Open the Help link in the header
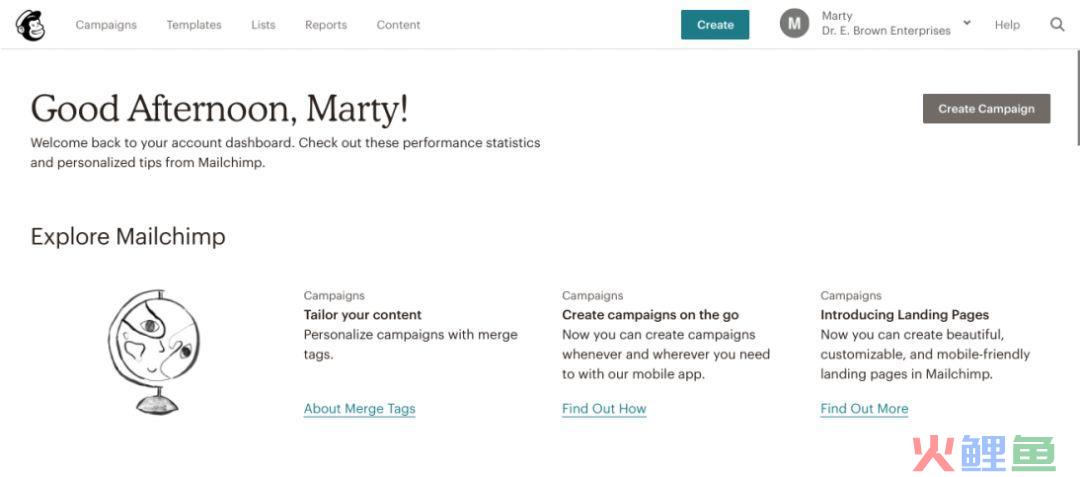 pyautogui.click(x=1007, y=25)
